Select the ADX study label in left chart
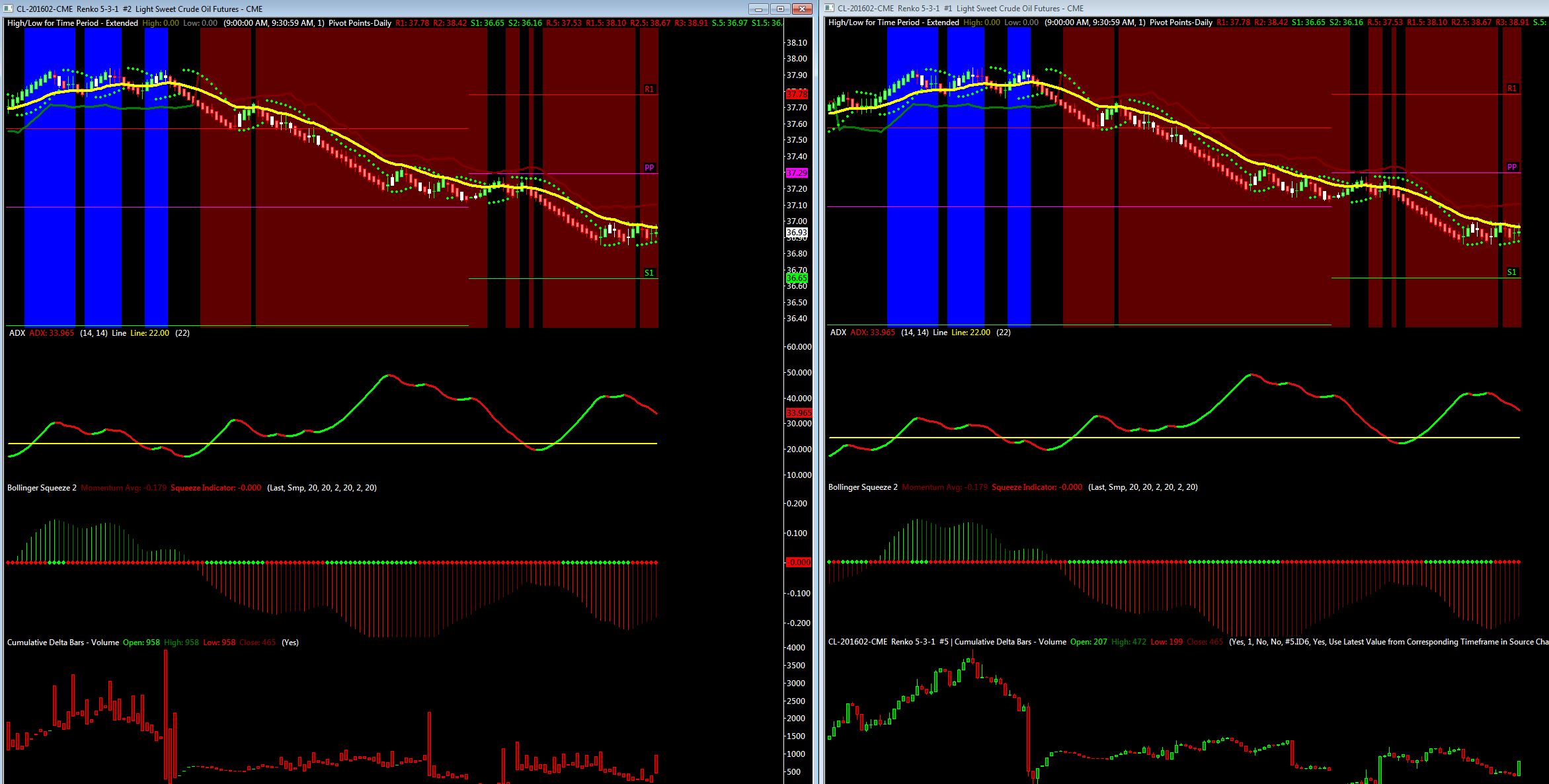Viewport: 1549px width, 784px height. 17,333
